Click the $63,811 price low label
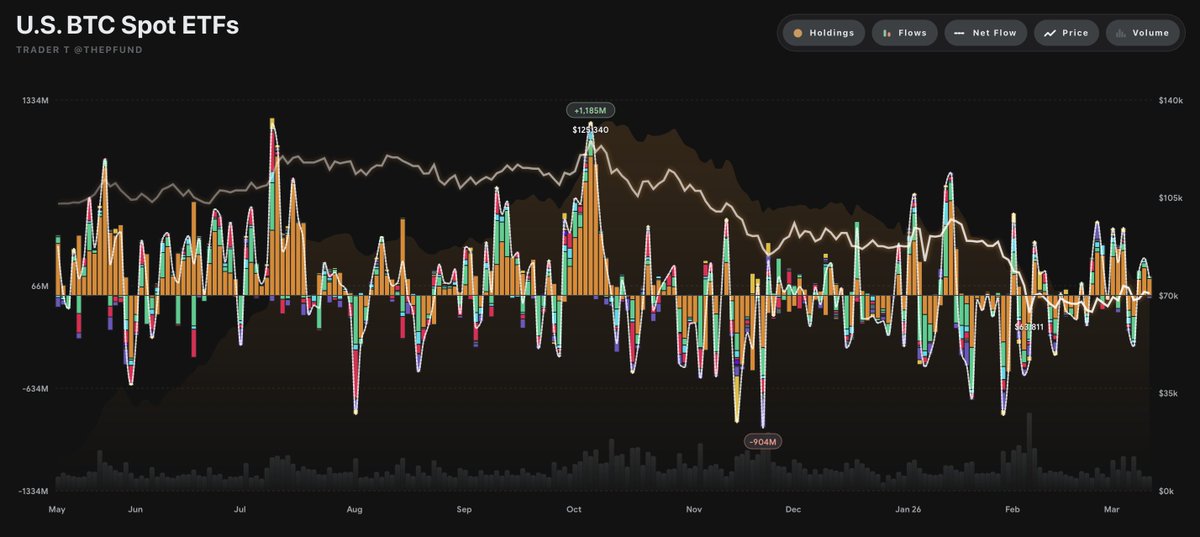1200x537 pixels. (x=1029, y=327)
